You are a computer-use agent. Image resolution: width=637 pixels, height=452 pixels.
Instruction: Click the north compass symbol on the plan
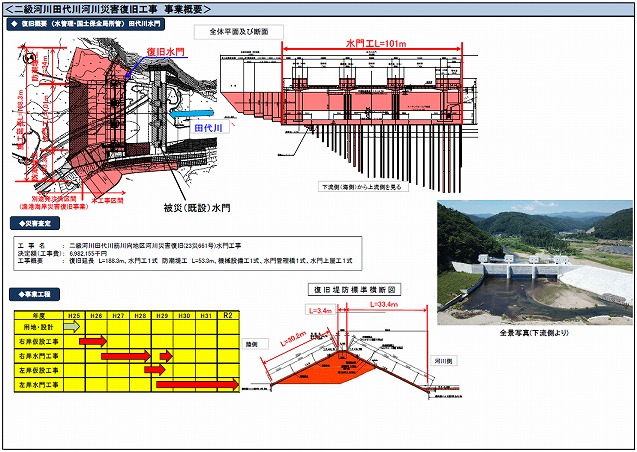pyautogui.click(x=29, y=58)
